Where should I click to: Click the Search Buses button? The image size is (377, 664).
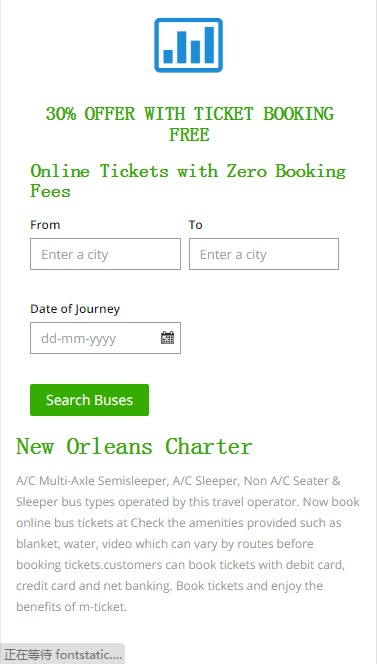point(89,400)
